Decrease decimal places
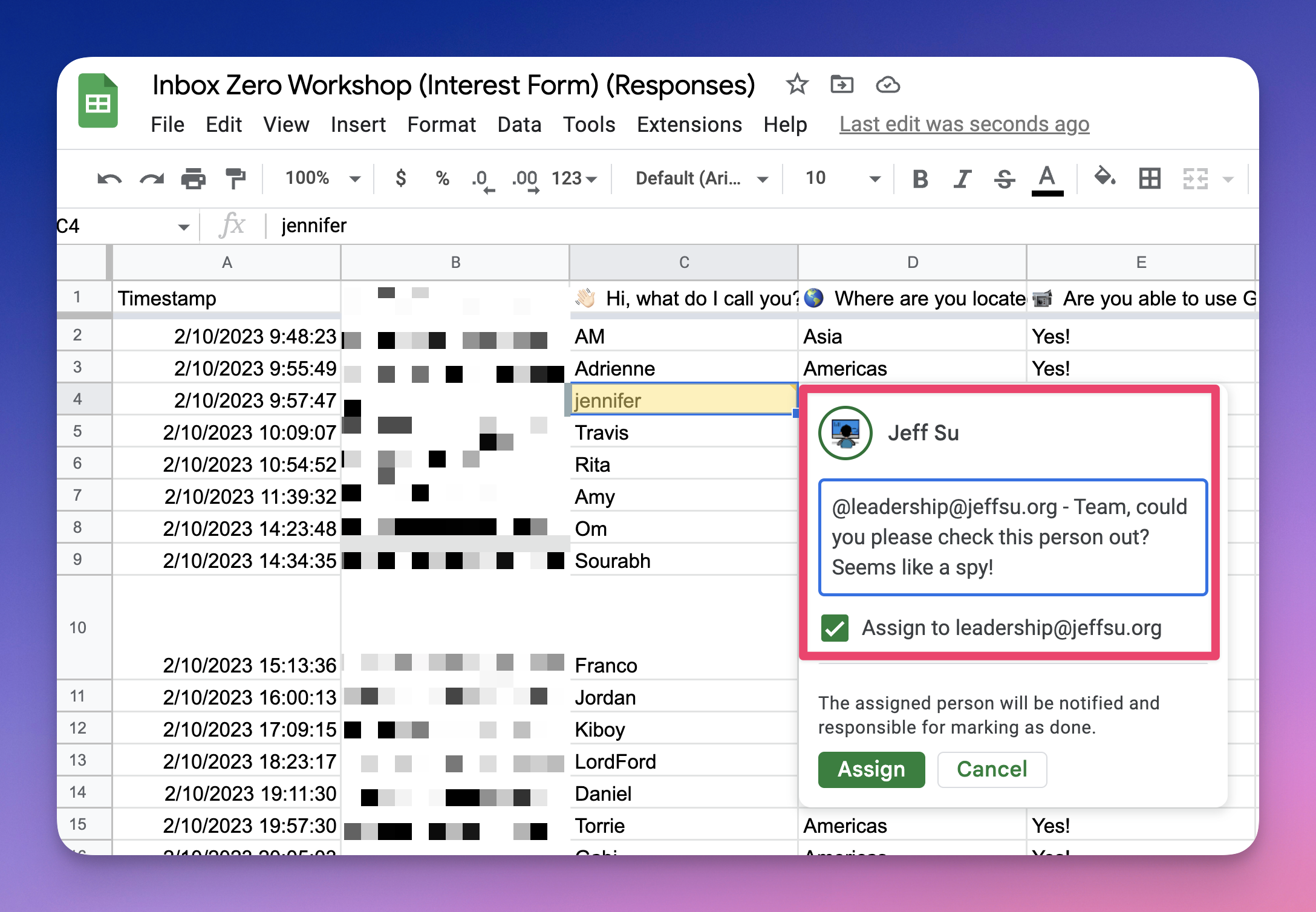 pyautogui.click(x=483, y=180)
